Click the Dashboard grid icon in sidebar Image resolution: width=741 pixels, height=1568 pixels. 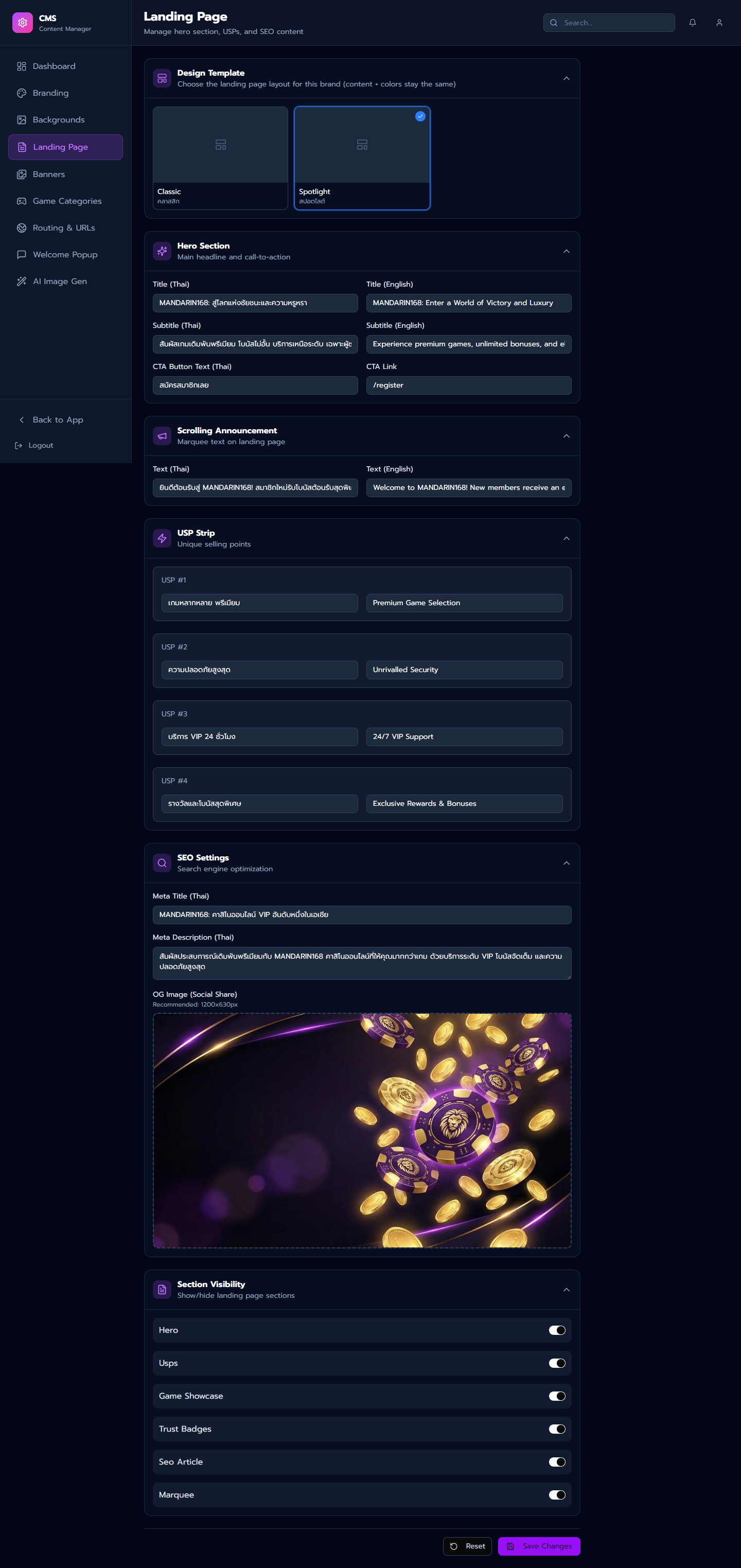click(x=22, y=66)
